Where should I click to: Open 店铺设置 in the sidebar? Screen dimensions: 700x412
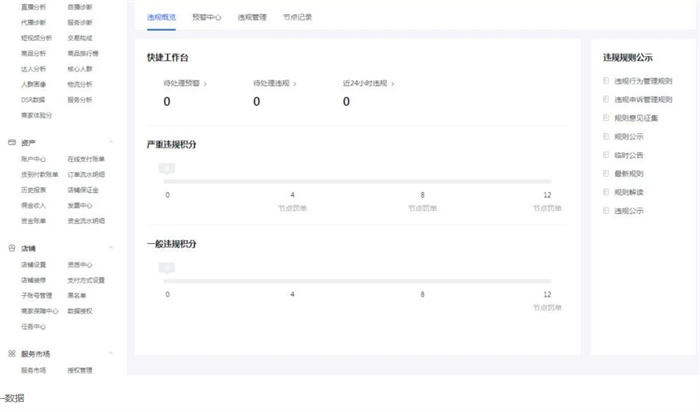(33, 265)
